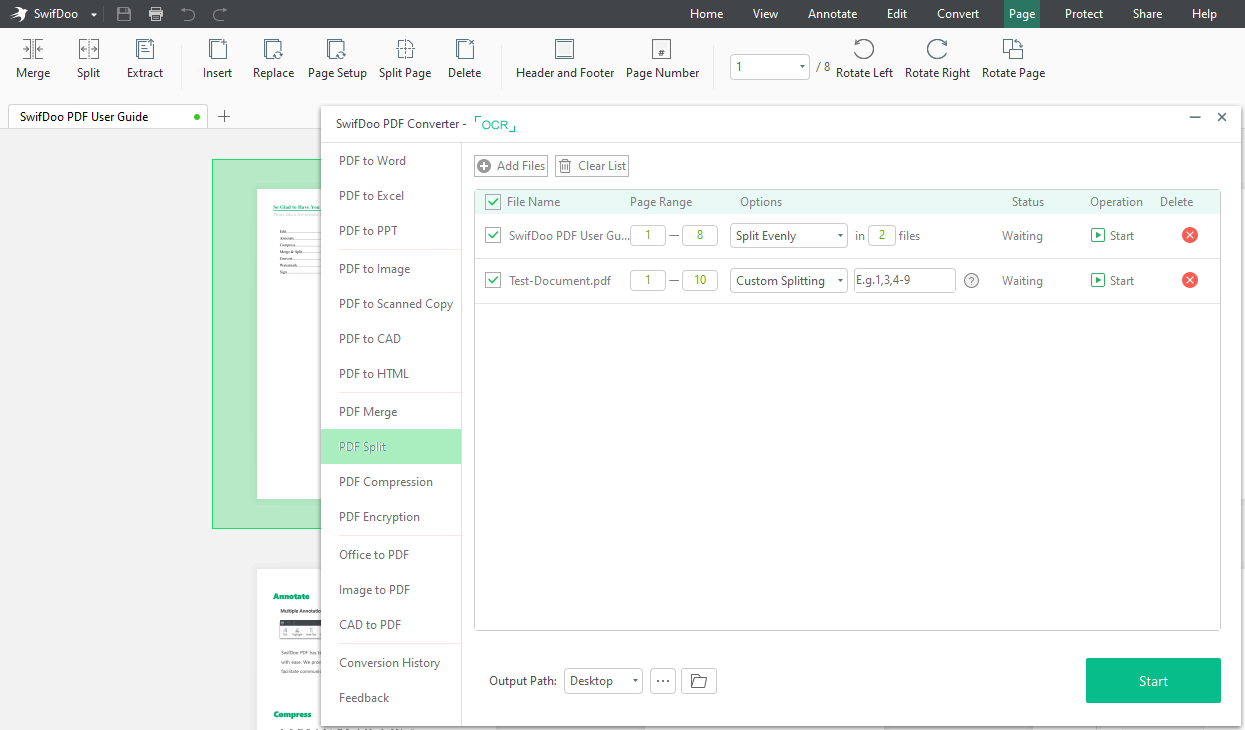Viewport: 1245px width, 730px height.
Task: Select PDF to Word in converter sidebar
Action: (391, 161)
